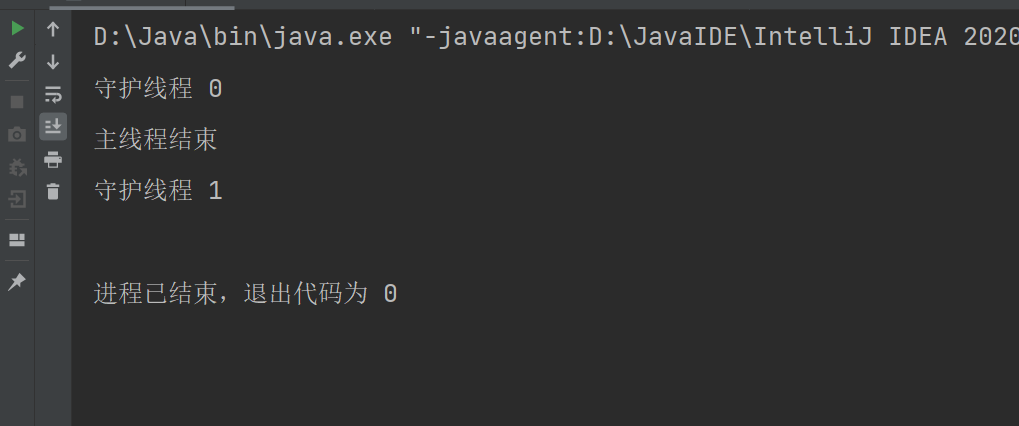Clear console with trash can icon
Image resolution: width=1019 pixels, height=426 pixels.
coord(53,192)
